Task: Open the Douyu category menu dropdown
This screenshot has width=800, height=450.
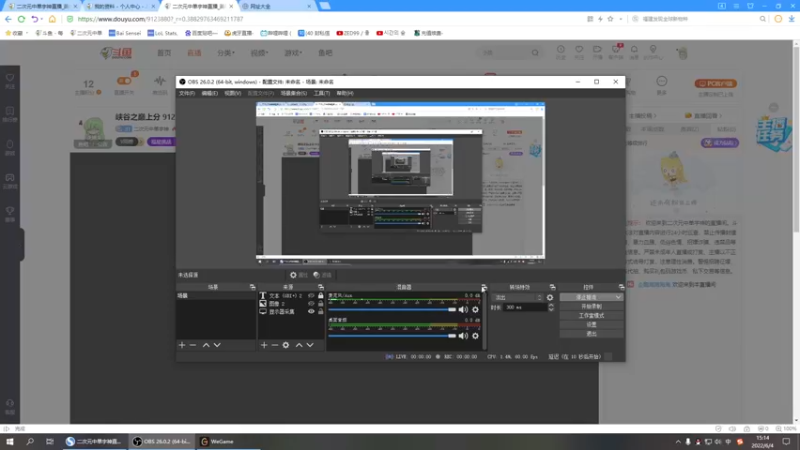Action: [x=226, y=53]
